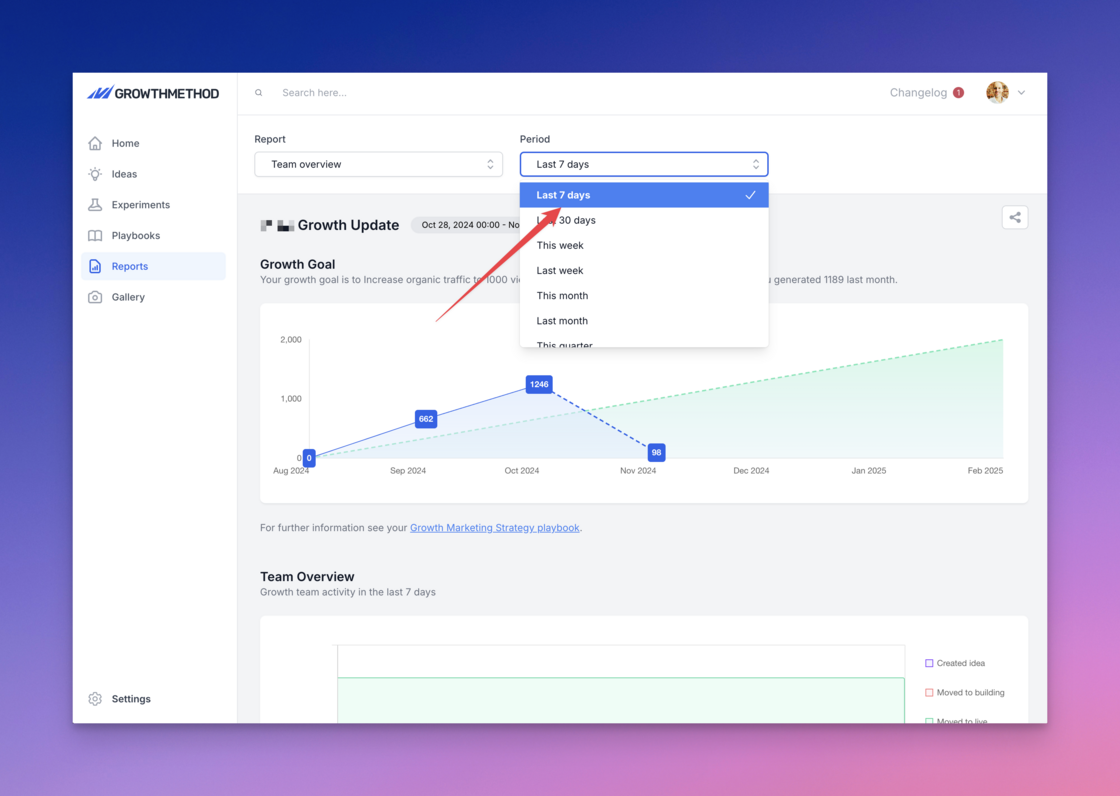Viewport: 1120px width, 796px height.
Task: Select This week period option
Action: (x=644, y=245)
